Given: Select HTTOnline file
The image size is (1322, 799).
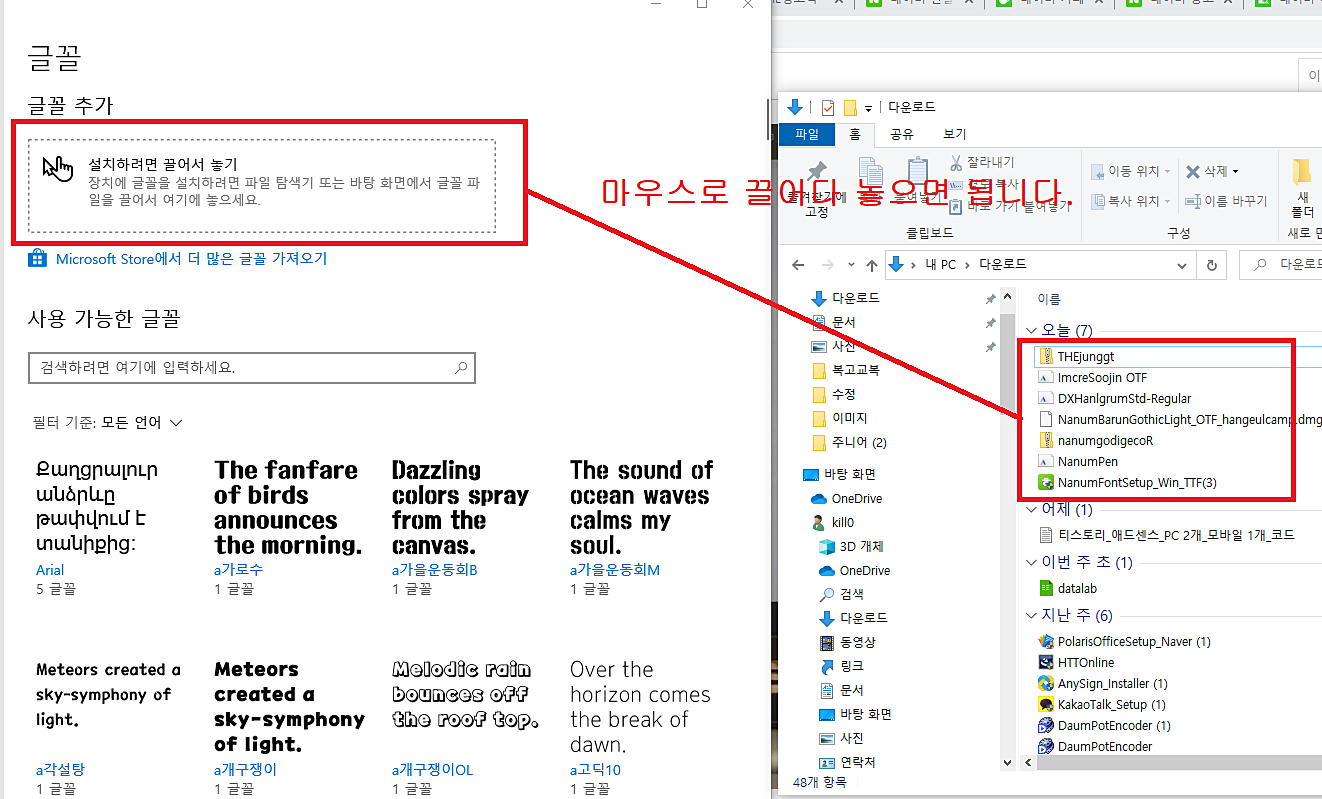Looking at the screenshot, I should point(1077,662).
